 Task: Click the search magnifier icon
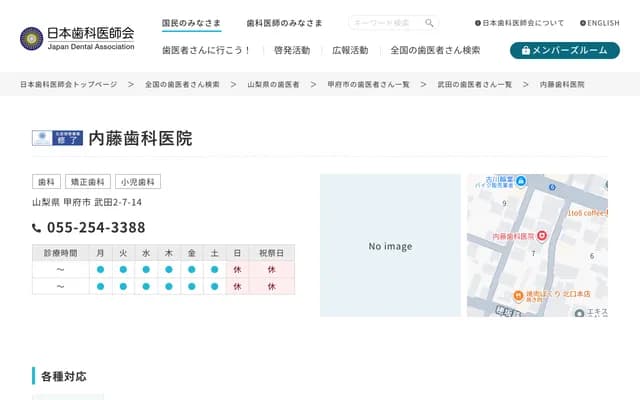(x=429, y=23)
